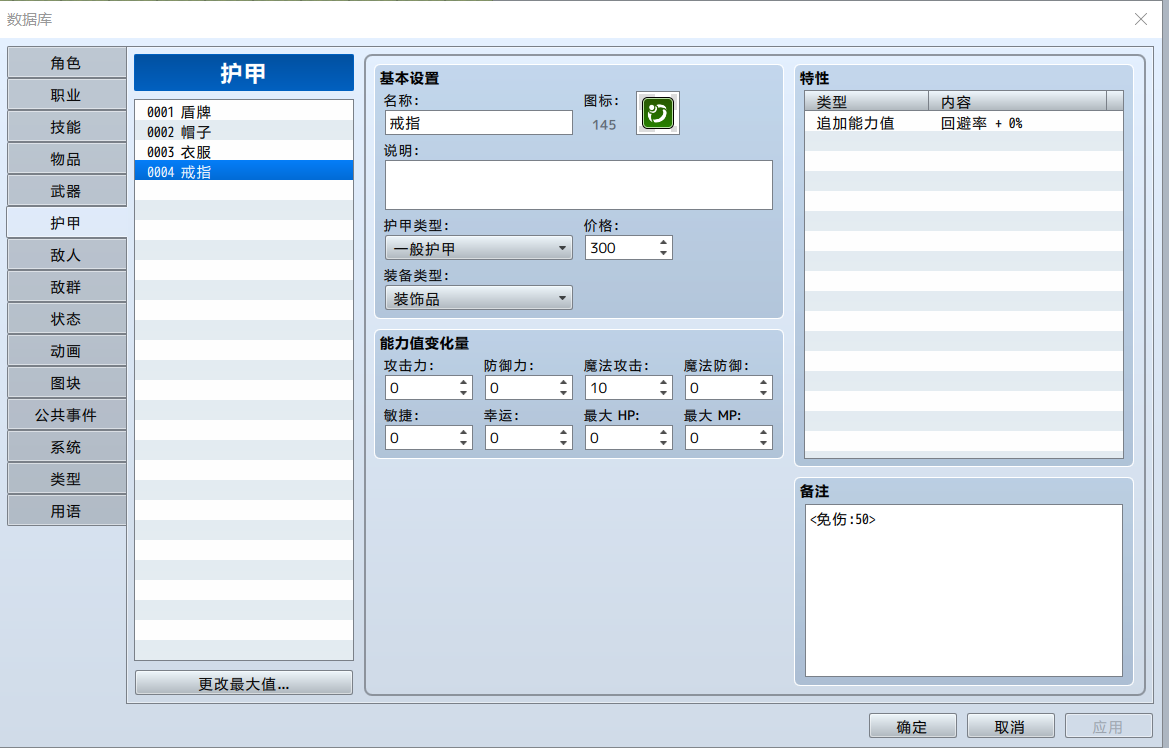Screen dimensions: 1169x748
Task: Increase 魔法攻击 with the up arrow
Action: pos(664,382)
